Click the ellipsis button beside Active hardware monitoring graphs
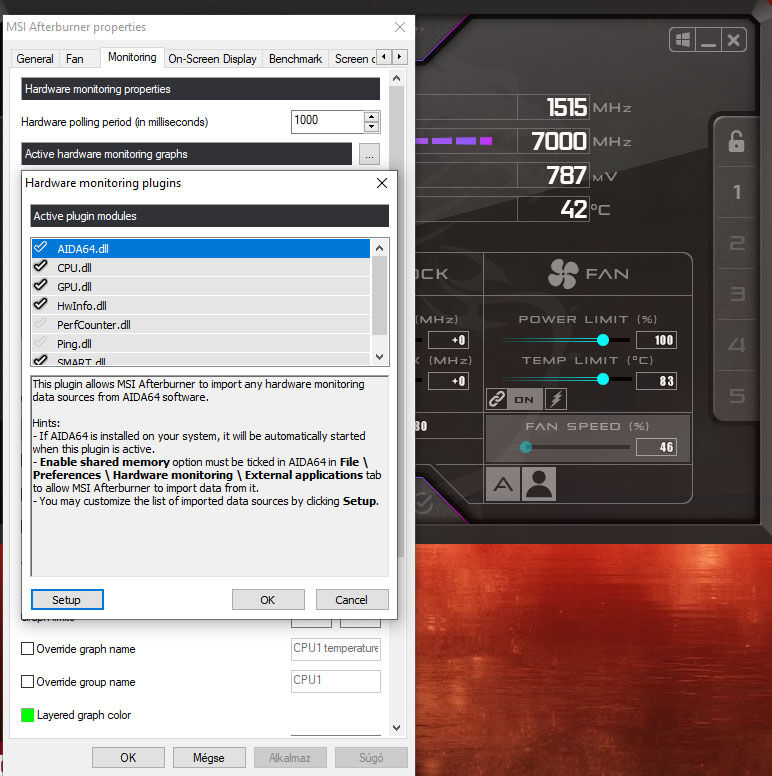772x776 pixels. click(369, 154)
